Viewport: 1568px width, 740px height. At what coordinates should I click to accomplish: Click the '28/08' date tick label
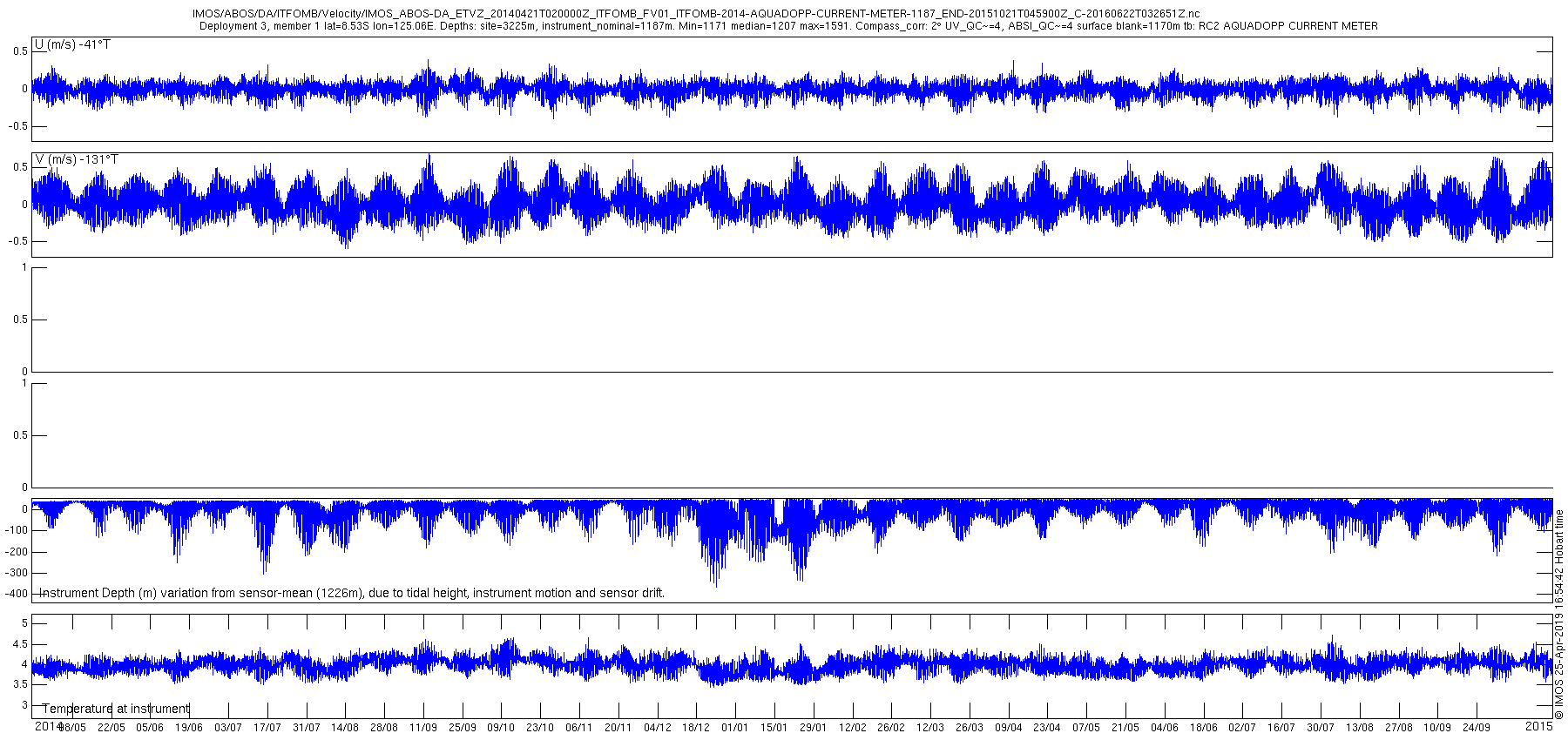384,728
